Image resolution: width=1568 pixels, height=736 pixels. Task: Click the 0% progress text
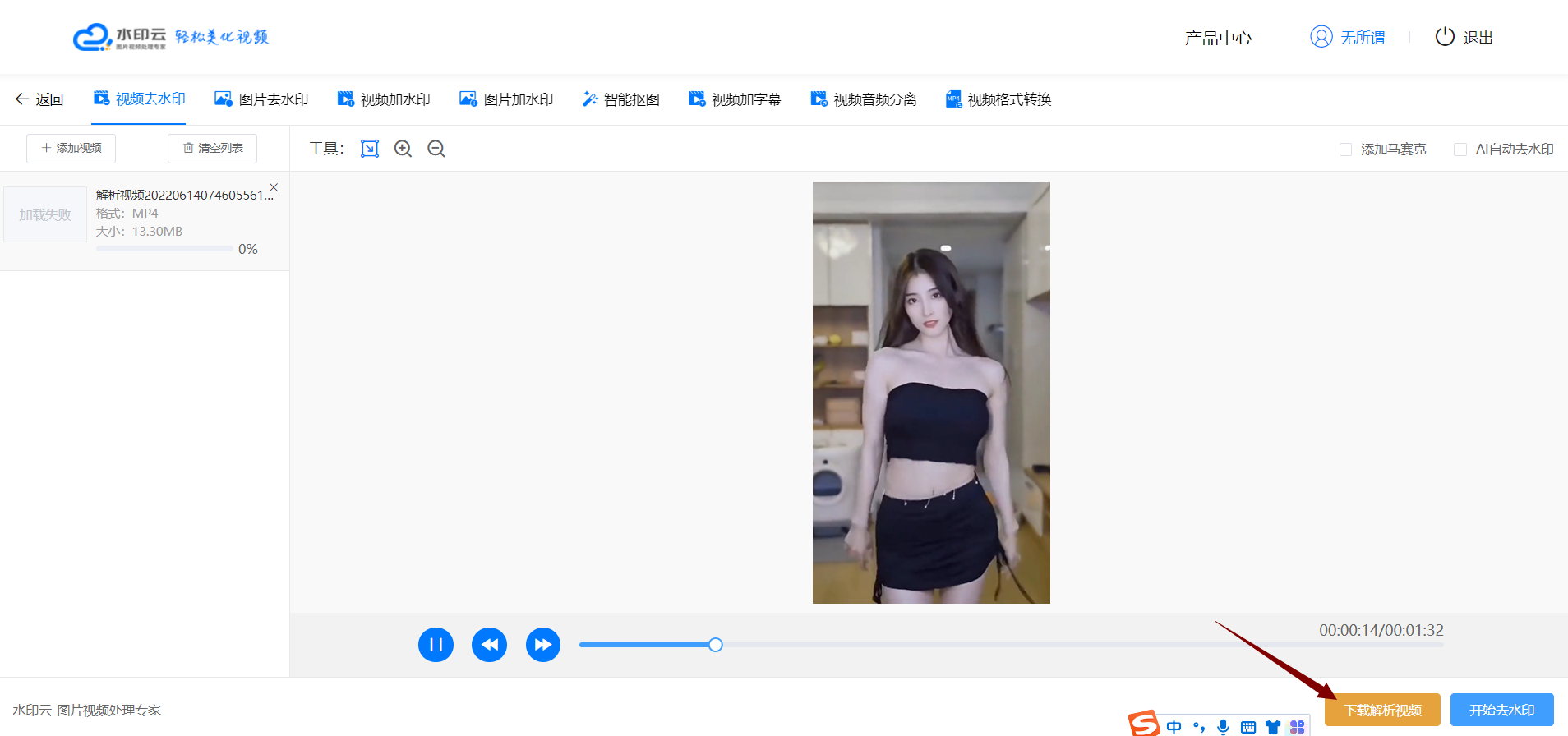tap(248, 249)
